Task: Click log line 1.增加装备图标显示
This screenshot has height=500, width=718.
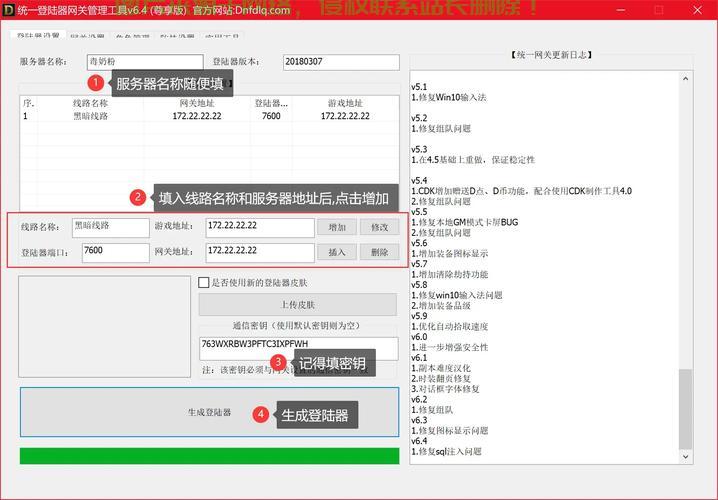Action: [450, 253]
